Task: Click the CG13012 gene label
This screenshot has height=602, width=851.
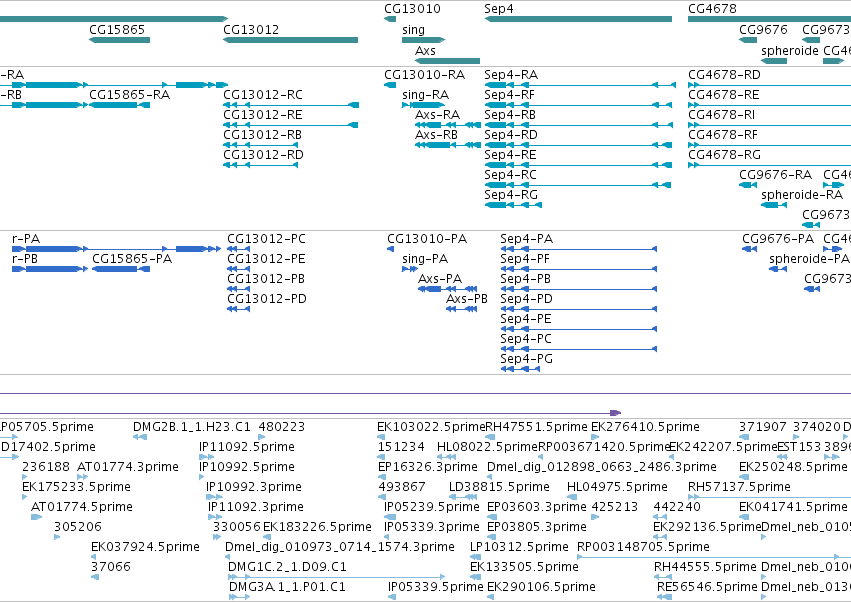Action: [251, 29]
